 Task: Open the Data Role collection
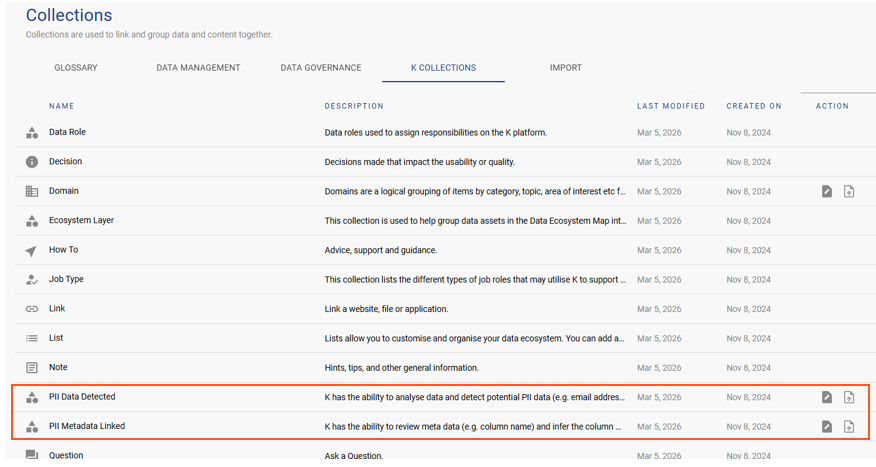point(68,132)
